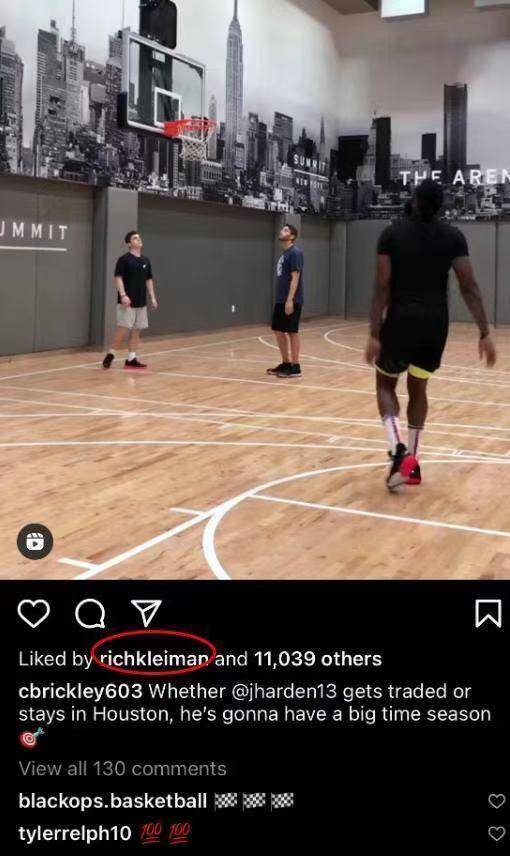
Task: Tap the @jharden13 mention
Action: coord(284,691)
